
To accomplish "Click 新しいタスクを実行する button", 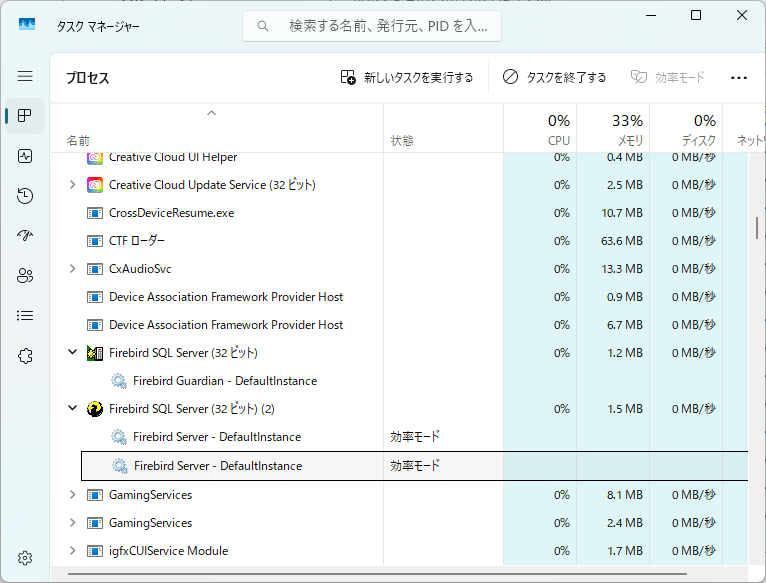I will point(406,77).
